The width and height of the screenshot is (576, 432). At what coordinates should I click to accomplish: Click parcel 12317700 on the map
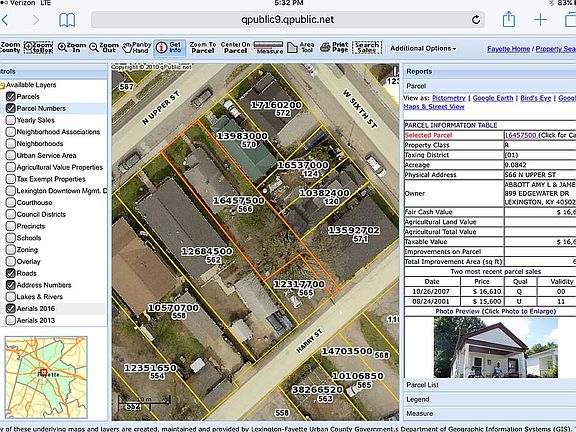tap(299, 284)
